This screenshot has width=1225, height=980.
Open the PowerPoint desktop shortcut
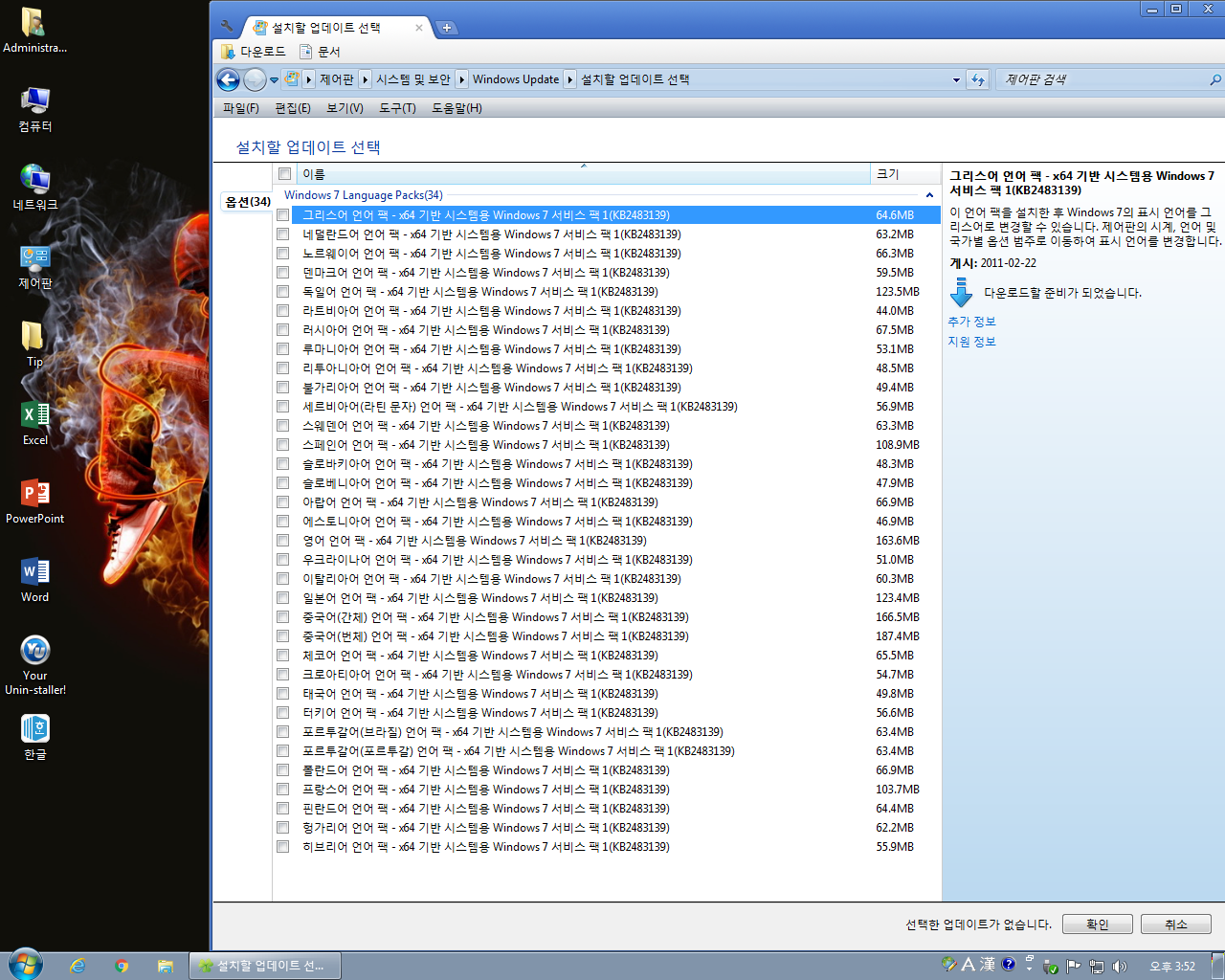[x=35, y=501]
